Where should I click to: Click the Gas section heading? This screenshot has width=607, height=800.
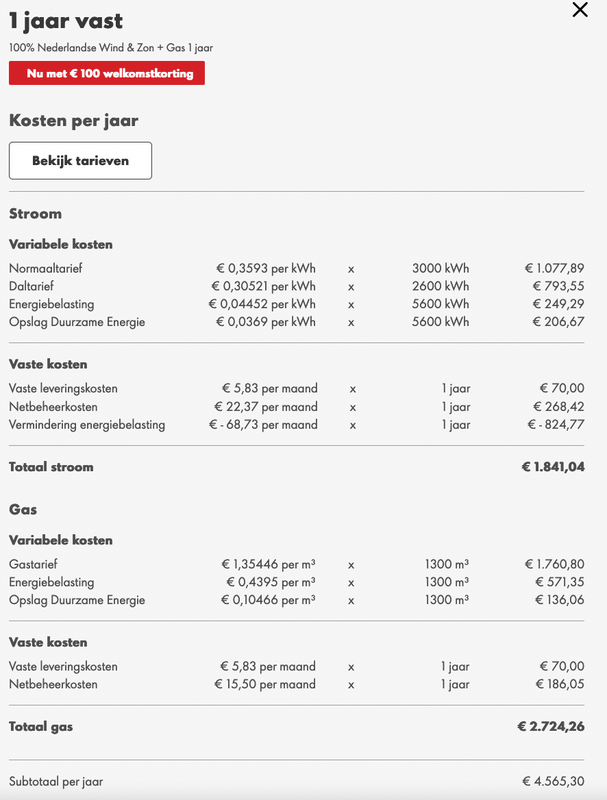[x=23, y=509]
